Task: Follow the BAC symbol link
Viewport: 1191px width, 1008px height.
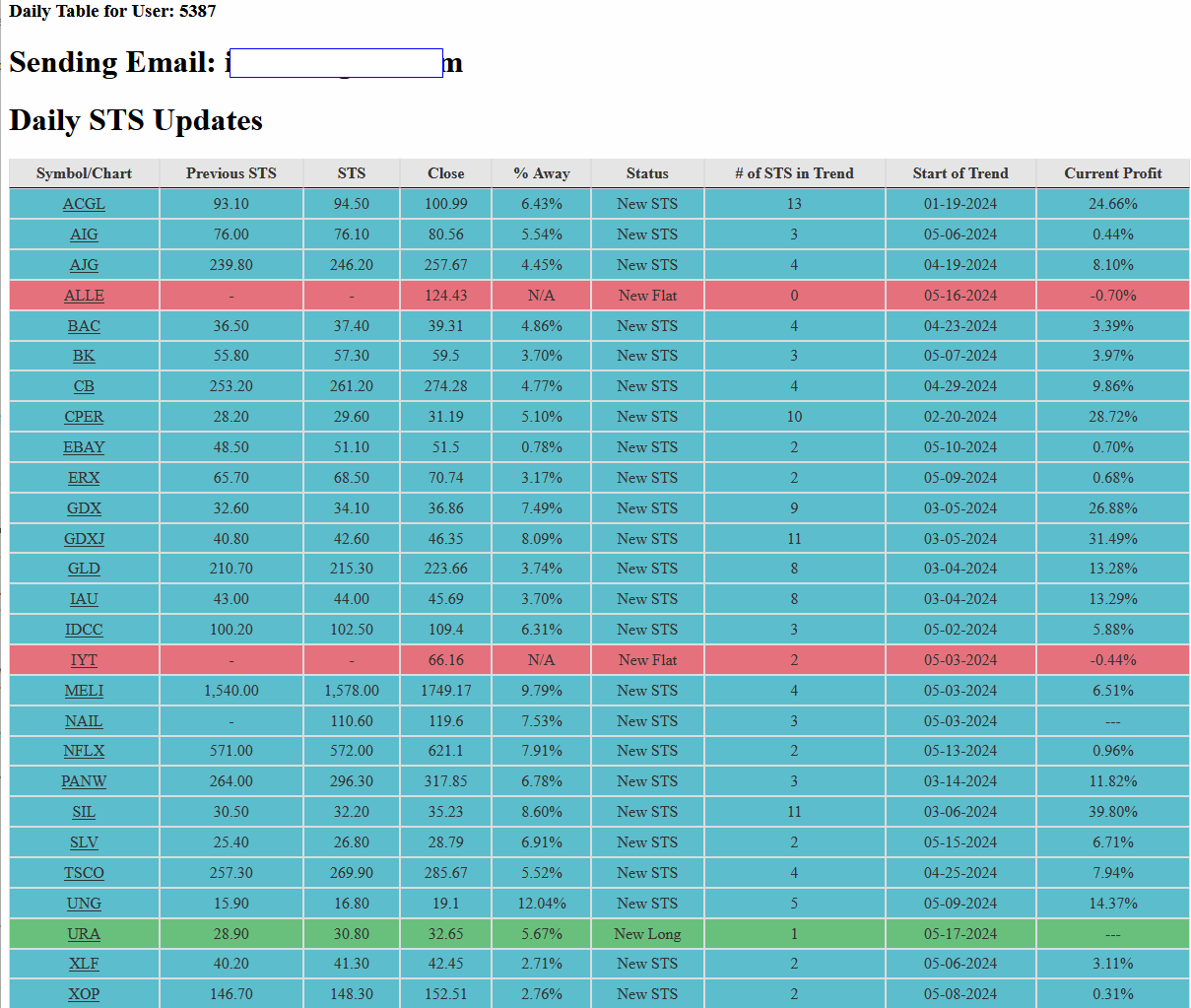Action: coord(84,326)
